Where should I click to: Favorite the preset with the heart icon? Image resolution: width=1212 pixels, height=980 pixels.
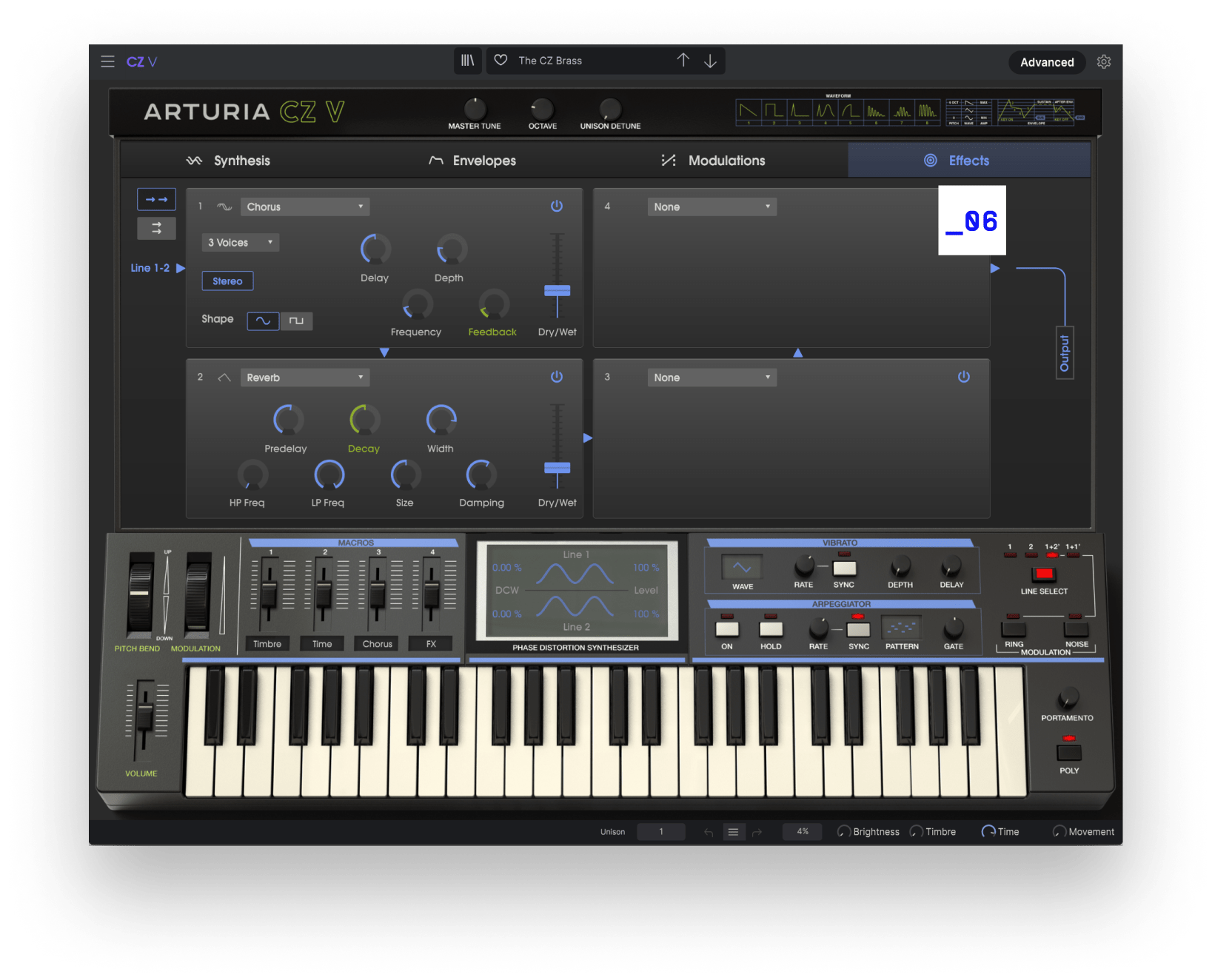click(x=501, y=61)
